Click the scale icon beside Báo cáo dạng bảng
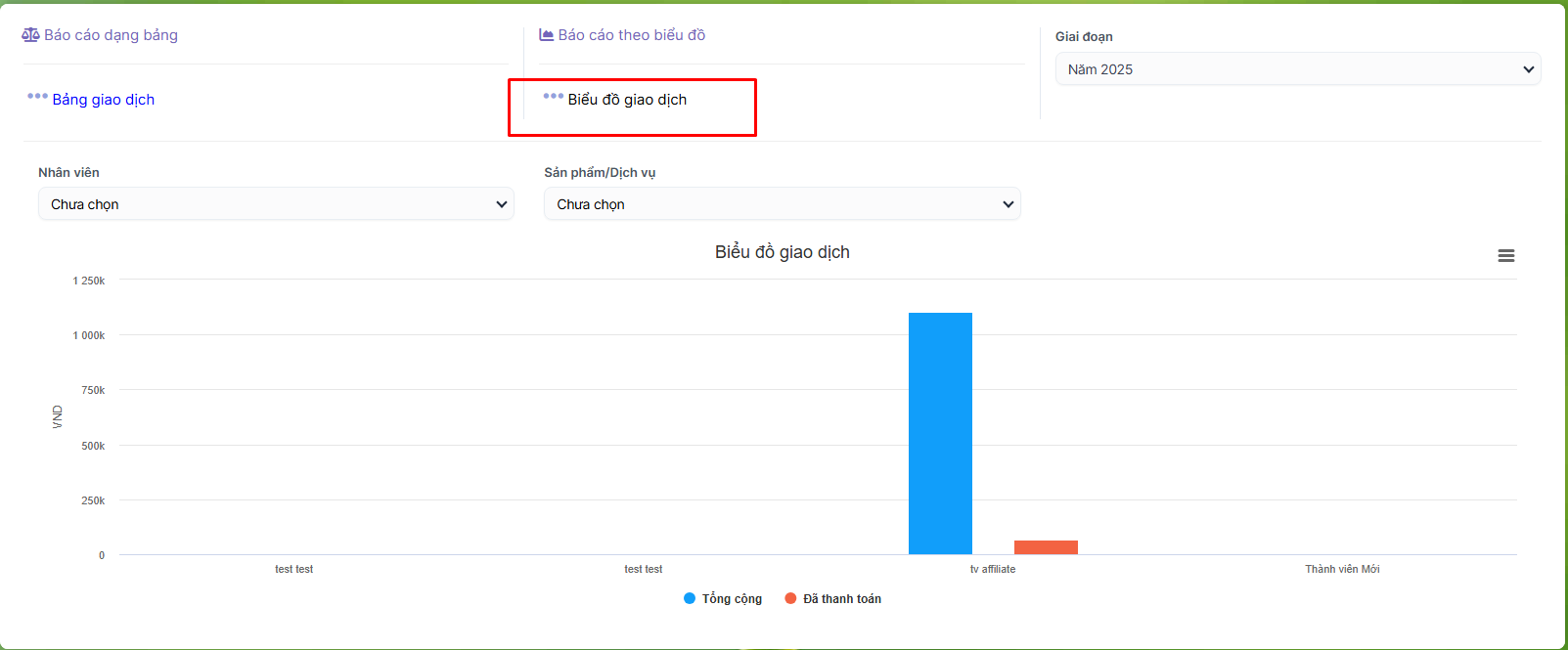The width and height of the screenshot is (1568, 650). point(30,35)
